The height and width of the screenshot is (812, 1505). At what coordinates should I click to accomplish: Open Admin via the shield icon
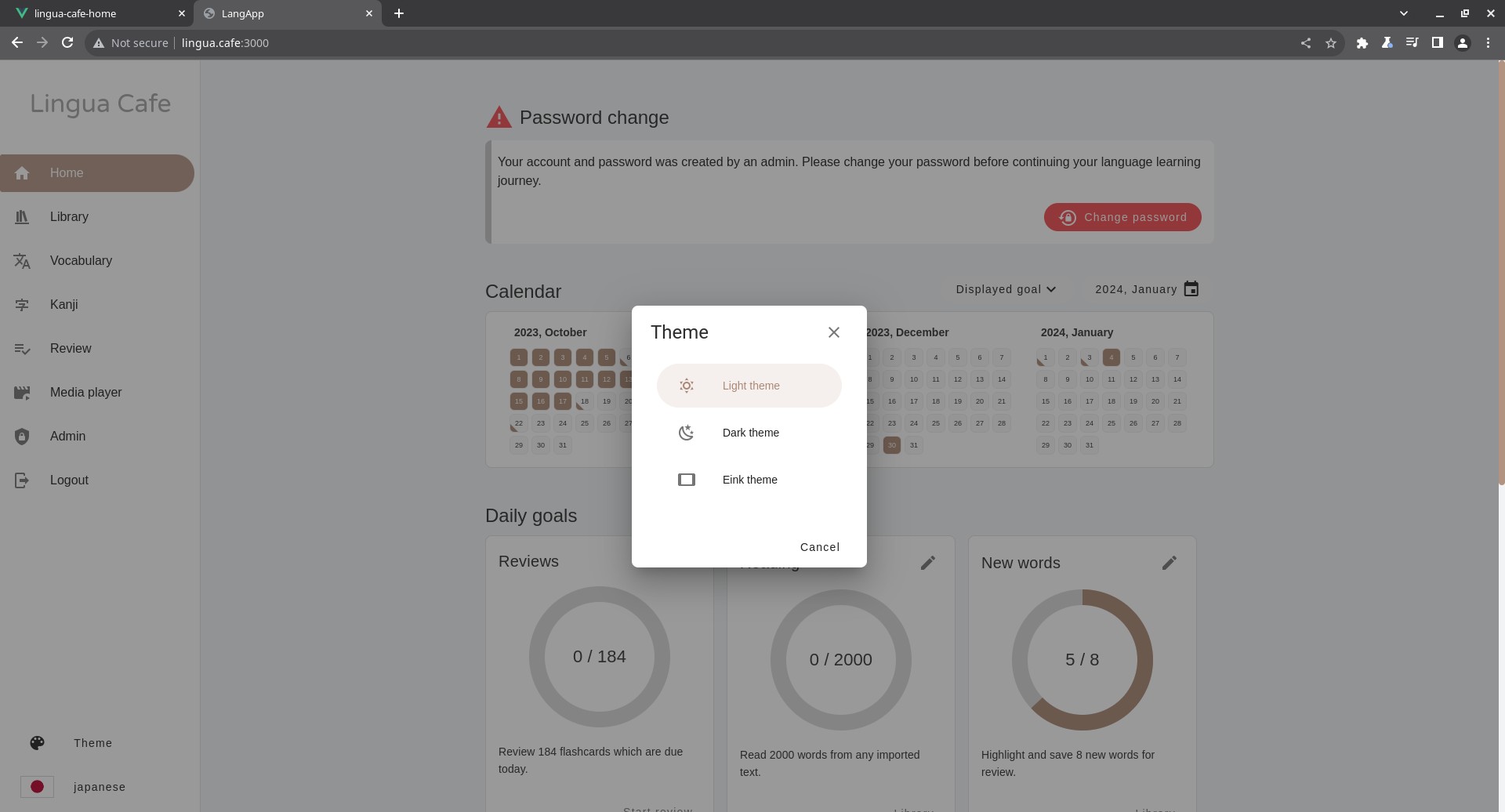coord(22,437)
